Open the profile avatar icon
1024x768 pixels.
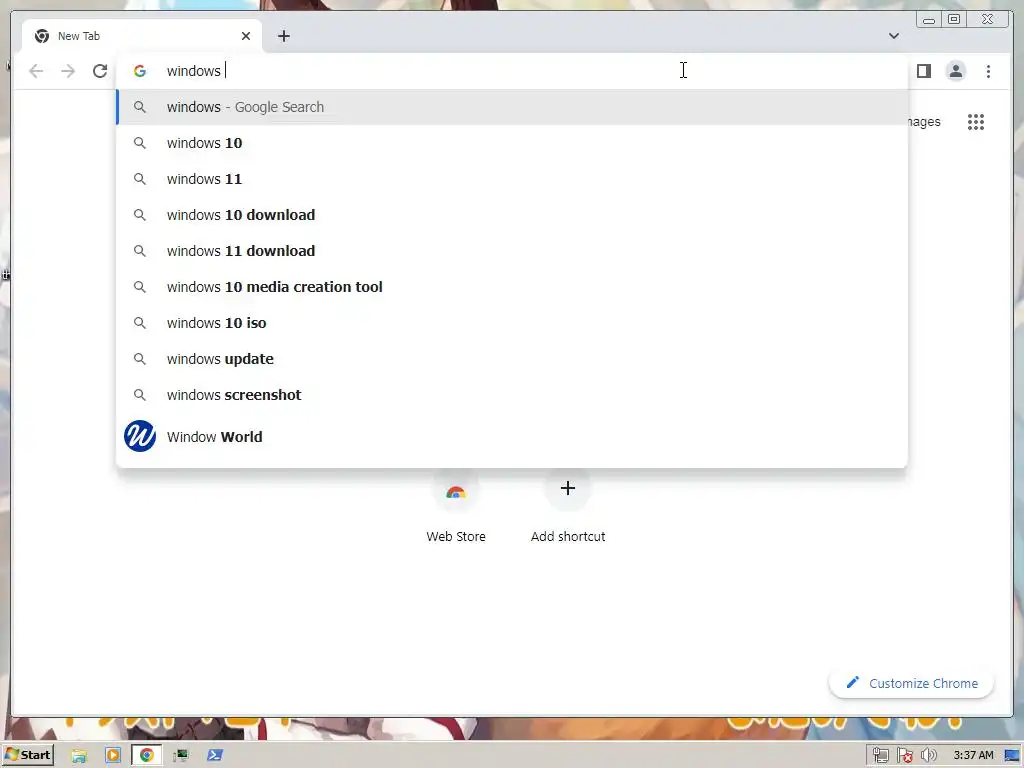coord(955,71)
